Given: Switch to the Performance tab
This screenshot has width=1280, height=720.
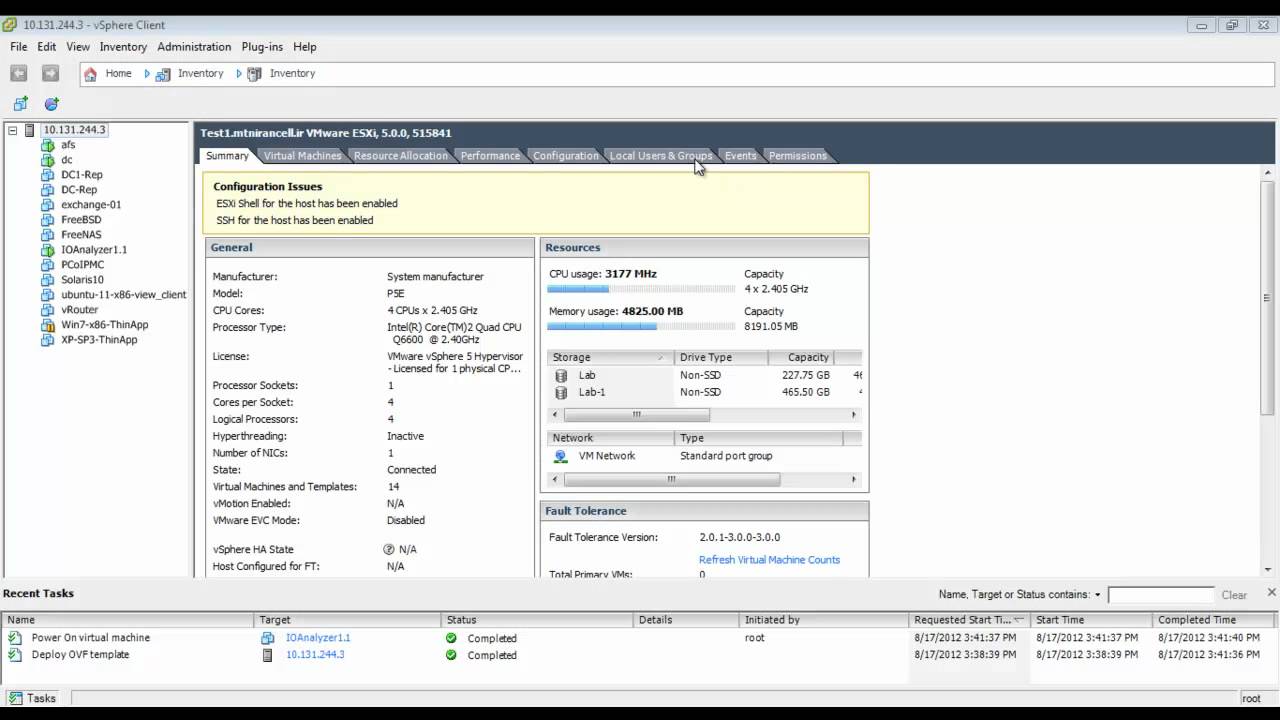Looking at the screenshot, I should click(x=490, y=155).
